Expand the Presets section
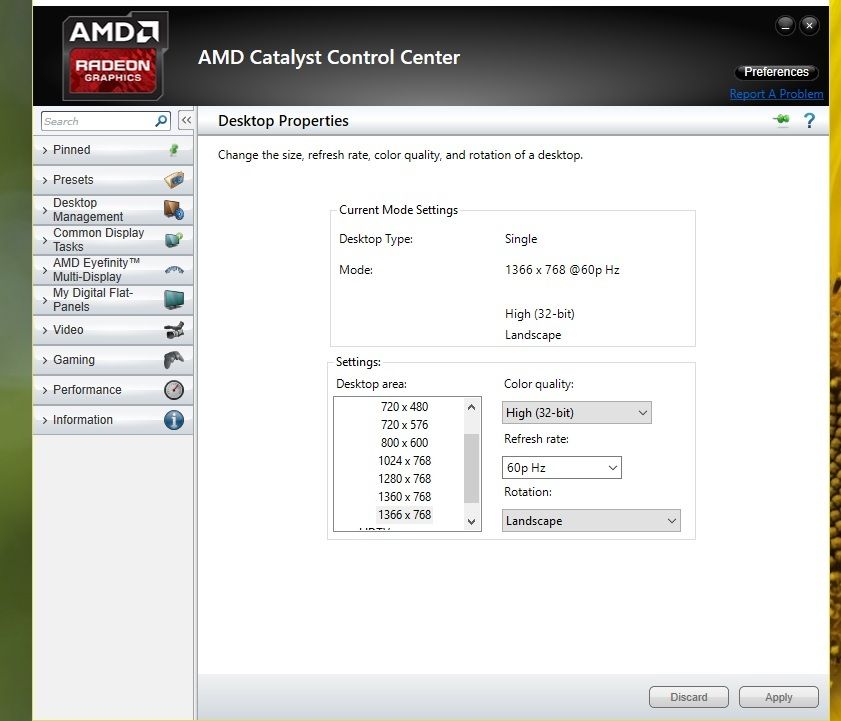Image resolution: width=841 pixels, height=721 pixels. tap(113, 180)
